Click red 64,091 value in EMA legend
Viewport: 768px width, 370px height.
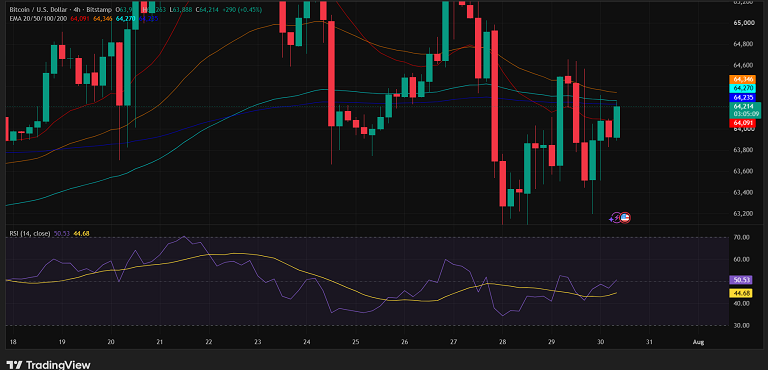pyautogui.click(x=79, y=19)
